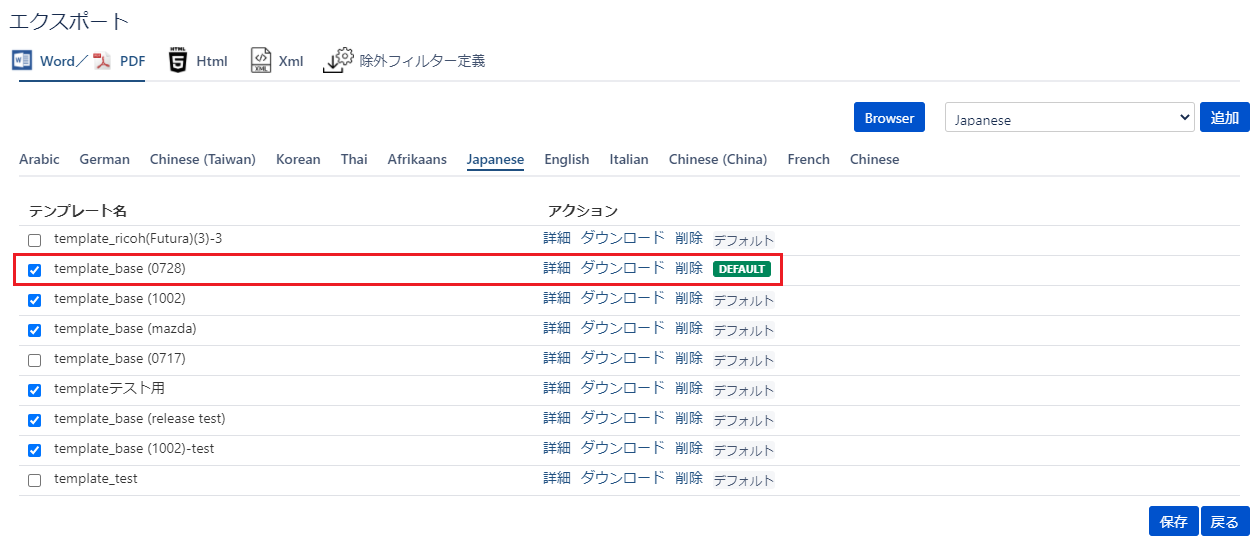Switch to the German language tab

[104, 160]
